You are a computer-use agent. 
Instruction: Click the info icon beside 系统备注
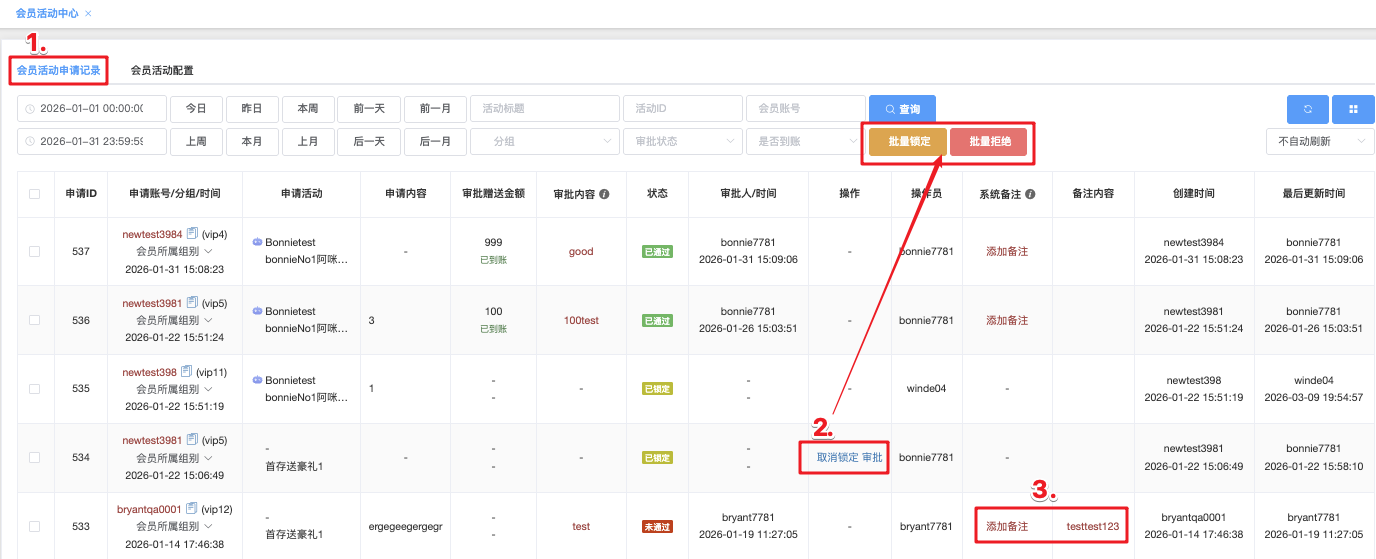coord(1030,194)
